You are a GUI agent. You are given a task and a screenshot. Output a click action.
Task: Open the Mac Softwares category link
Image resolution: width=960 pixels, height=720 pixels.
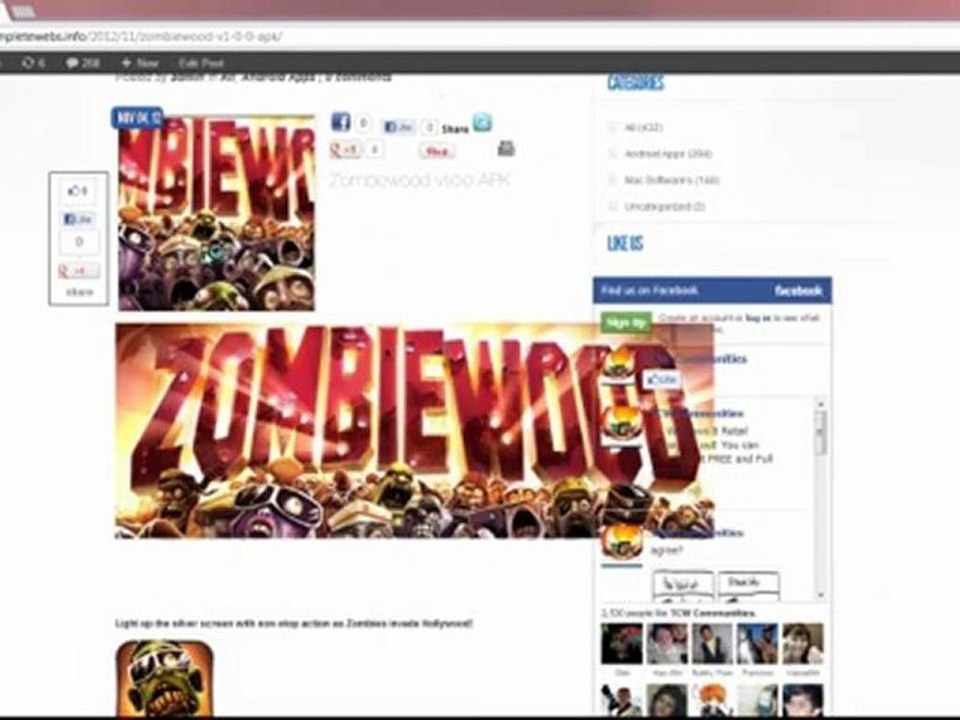tap(672, 180)
